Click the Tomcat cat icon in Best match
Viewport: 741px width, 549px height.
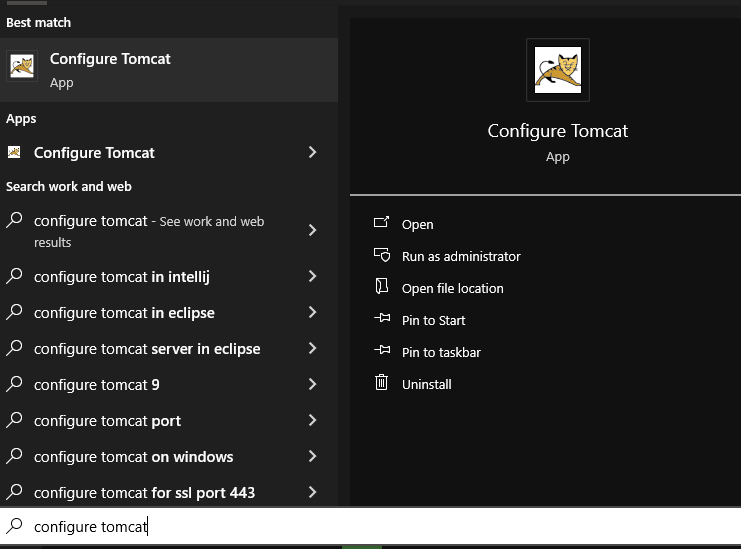(x=22, y=66)
